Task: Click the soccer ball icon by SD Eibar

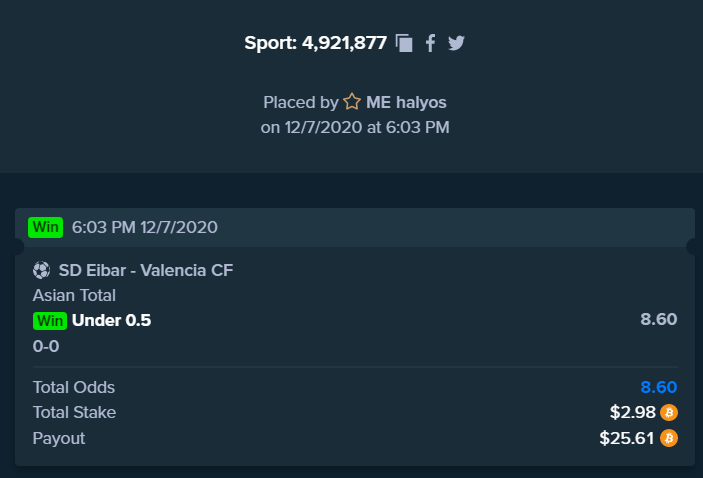Action: [41, 270]
